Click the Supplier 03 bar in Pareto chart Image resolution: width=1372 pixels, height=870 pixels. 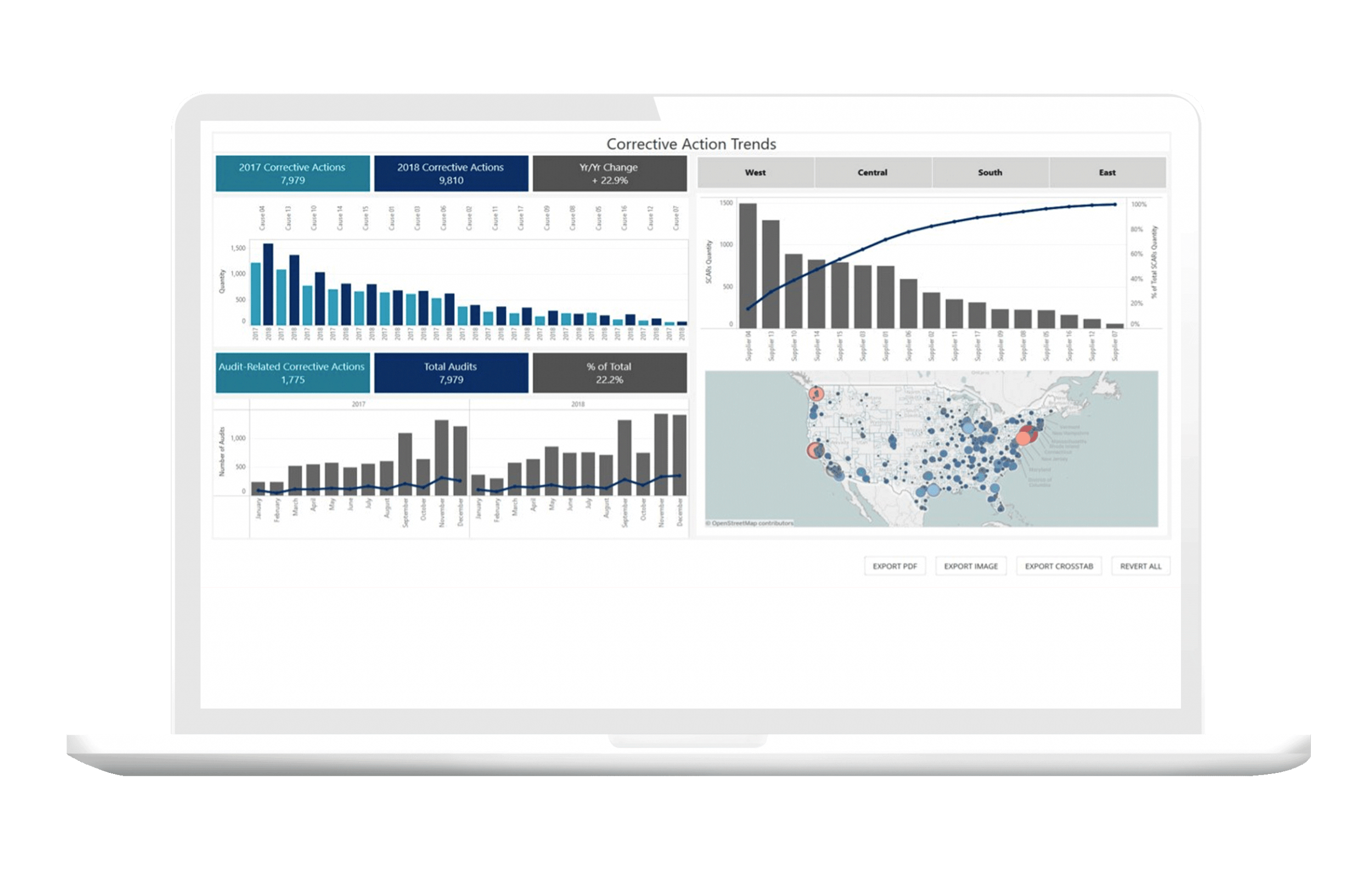863,297
